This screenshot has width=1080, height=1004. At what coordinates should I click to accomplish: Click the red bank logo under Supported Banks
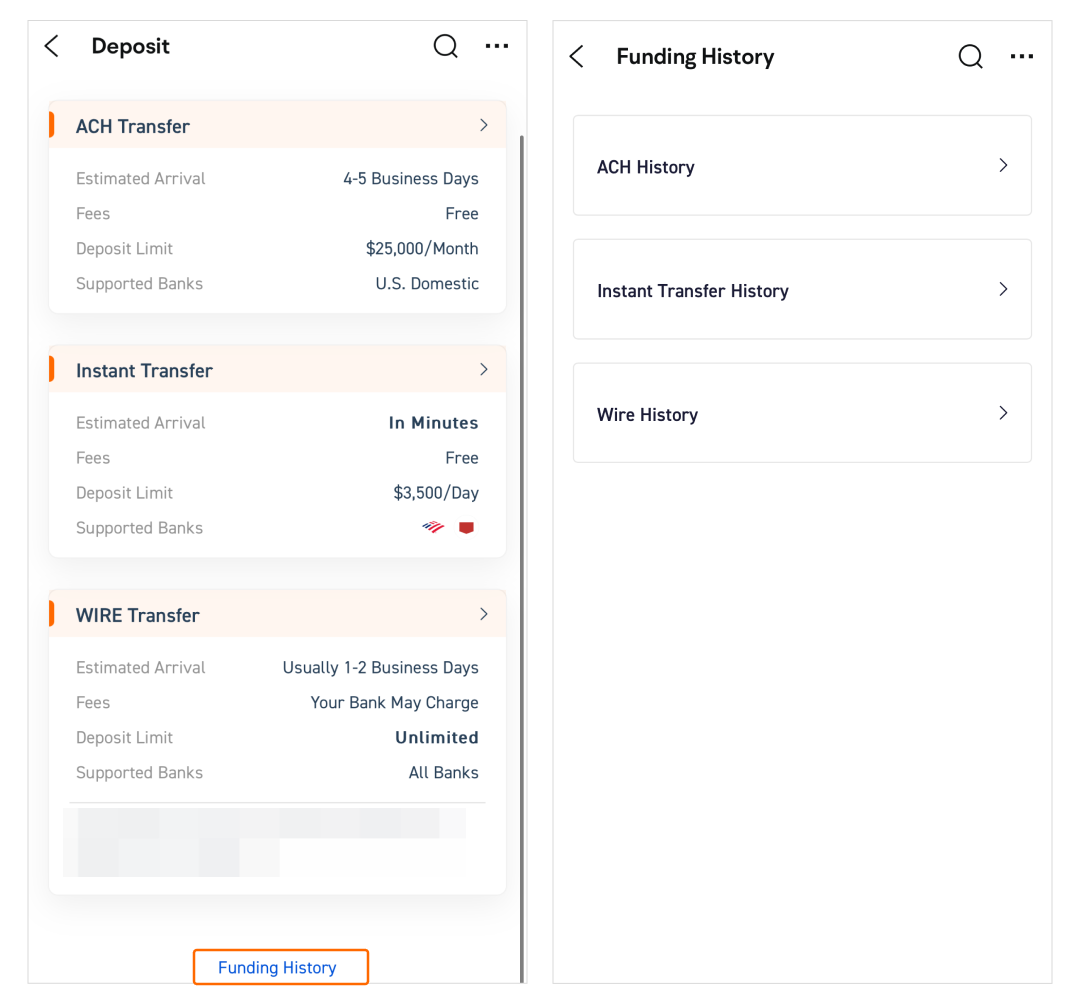[466, 527]
